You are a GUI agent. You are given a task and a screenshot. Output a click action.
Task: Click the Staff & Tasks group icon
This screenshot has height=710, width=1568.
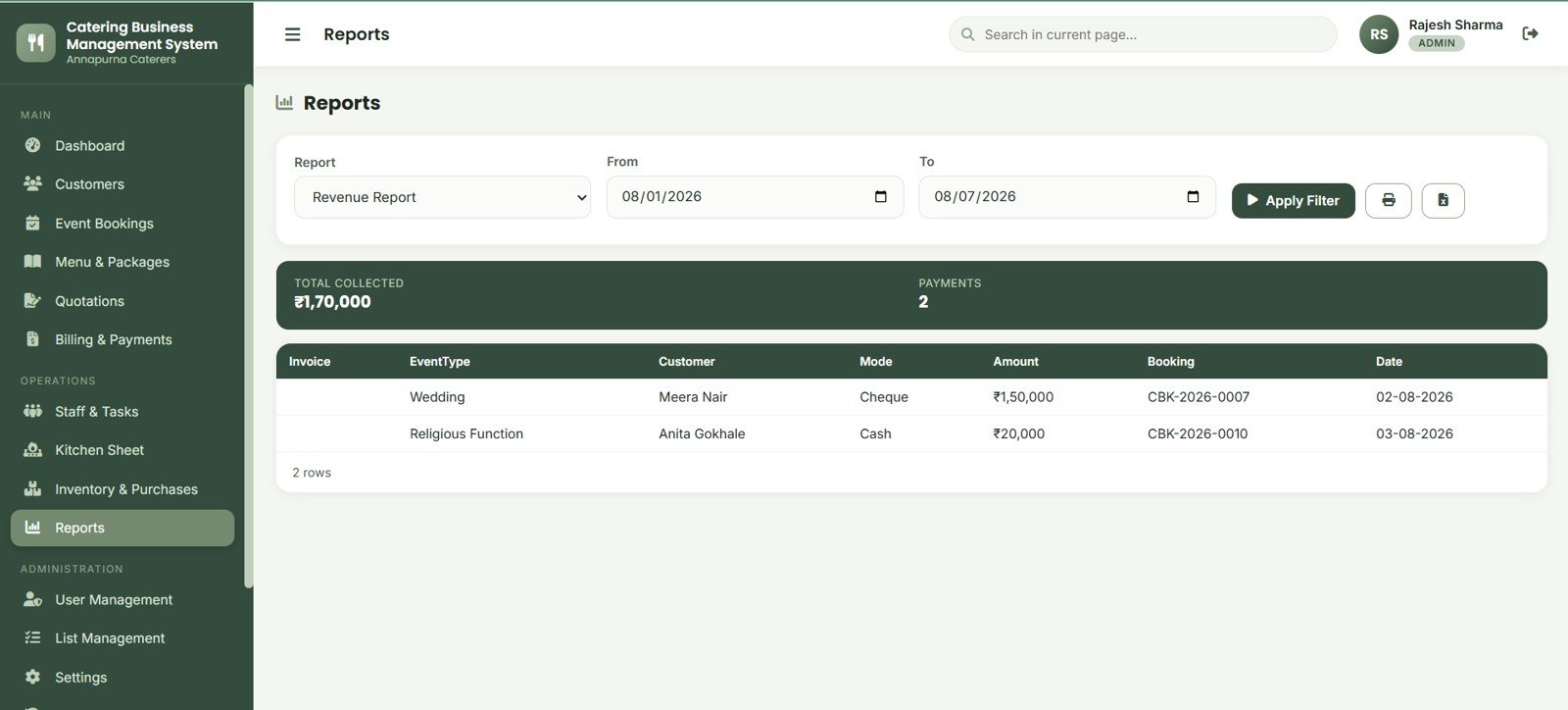coord(32,411)
